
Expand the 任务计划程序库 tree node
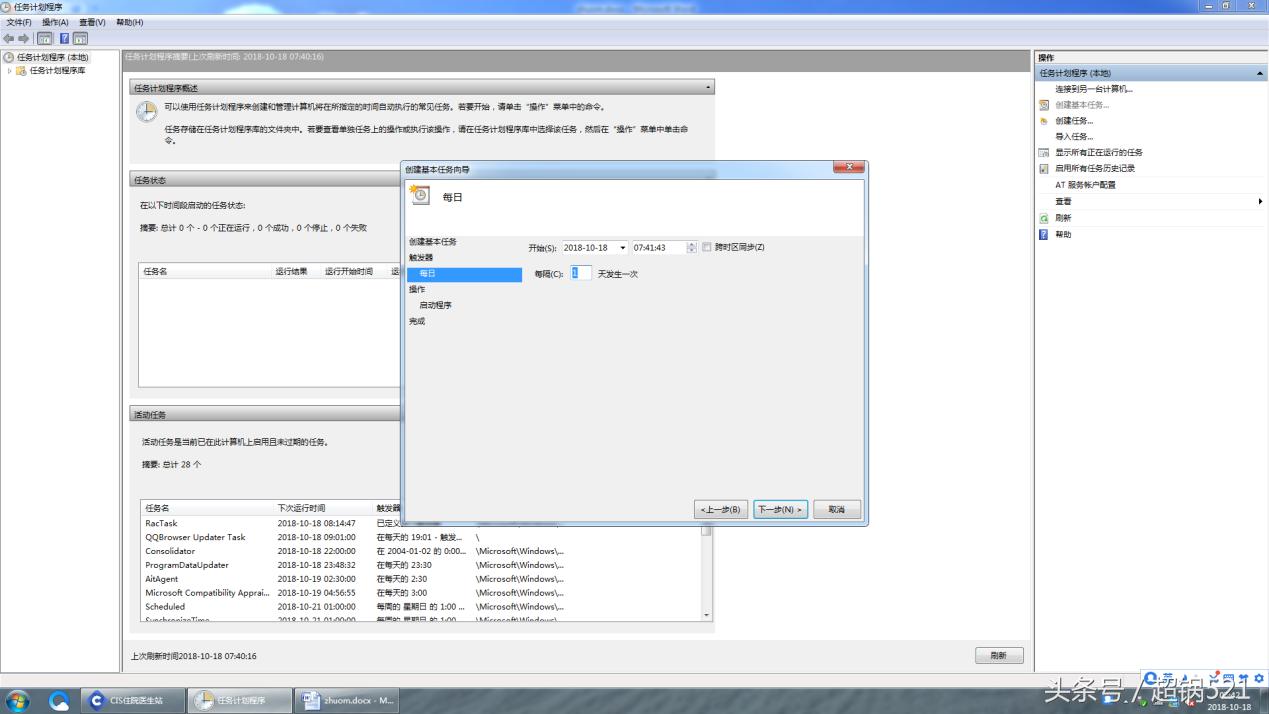[10, 71]
